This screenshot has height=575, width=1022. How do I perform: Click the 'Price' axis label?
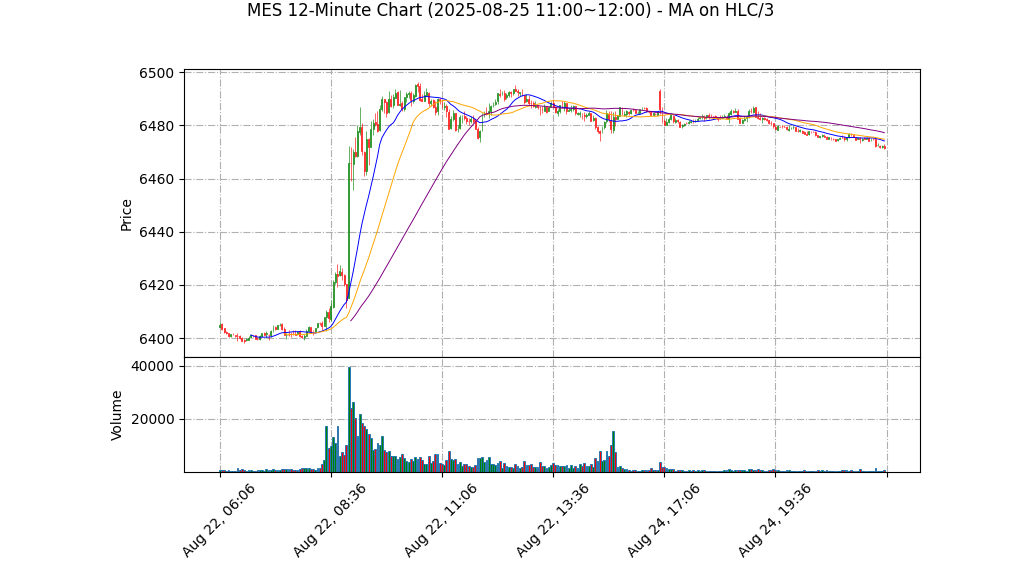(126, 215)
